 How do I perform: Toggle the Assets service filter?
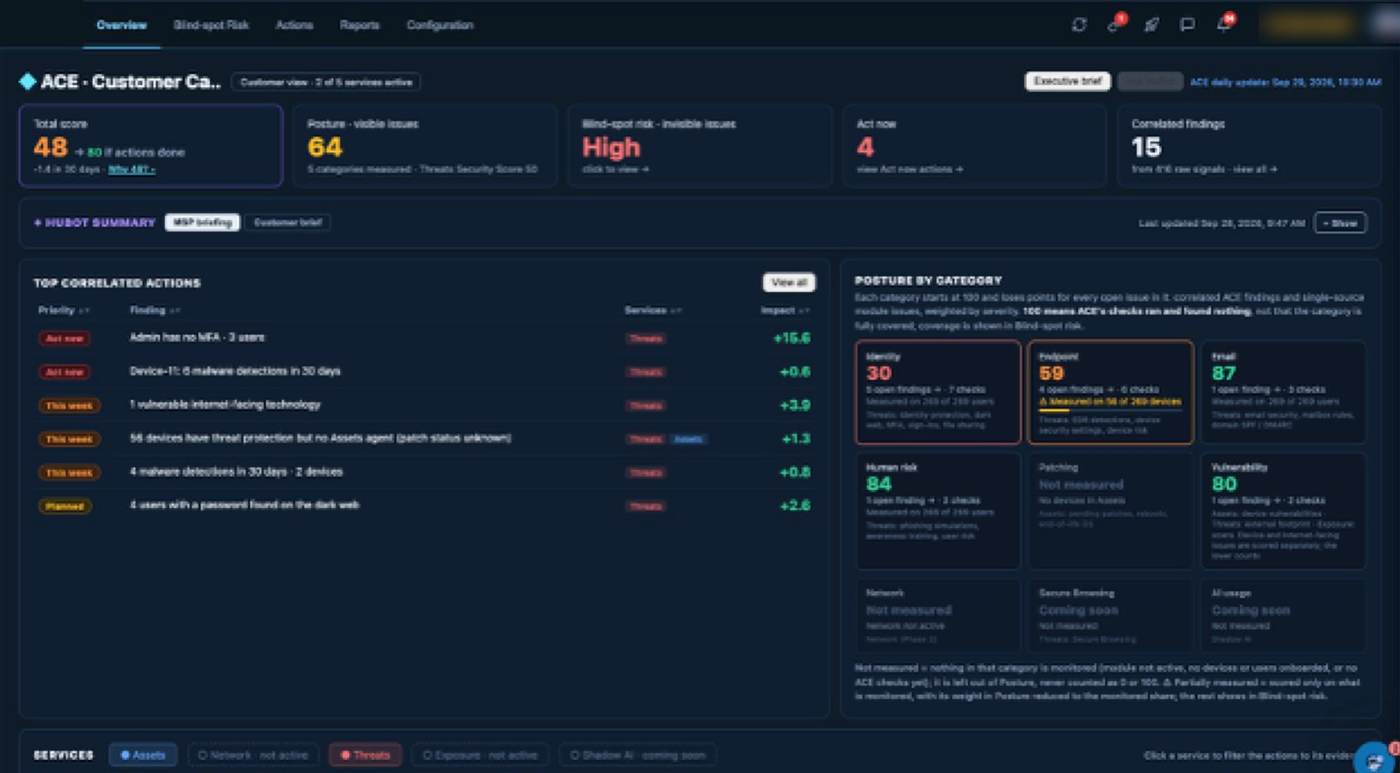click(143, 755)
